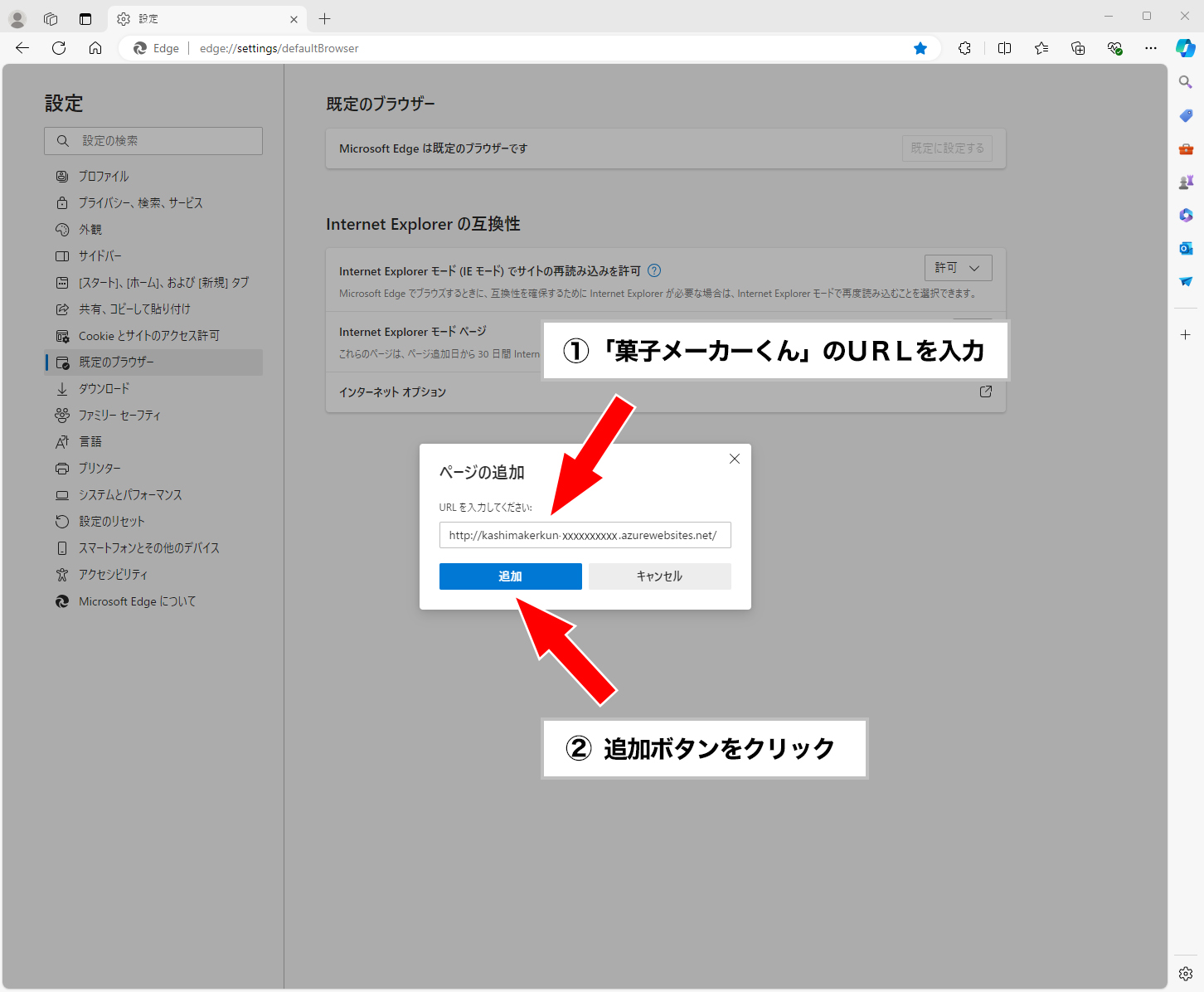
Task: Open the Collections icon
Action: (1078, 48)
